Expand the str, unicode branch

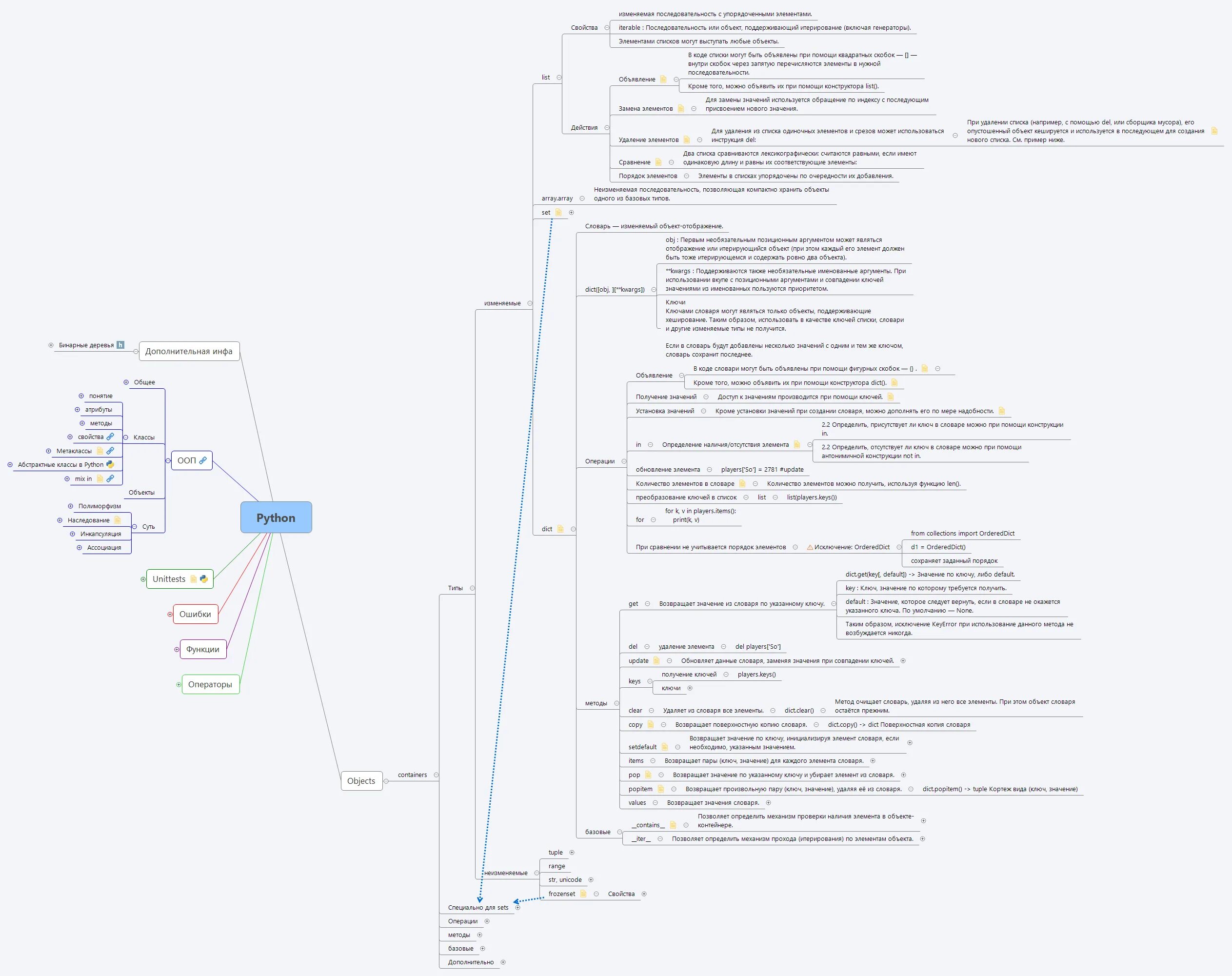pyautogui.click(x=591, y=880)
